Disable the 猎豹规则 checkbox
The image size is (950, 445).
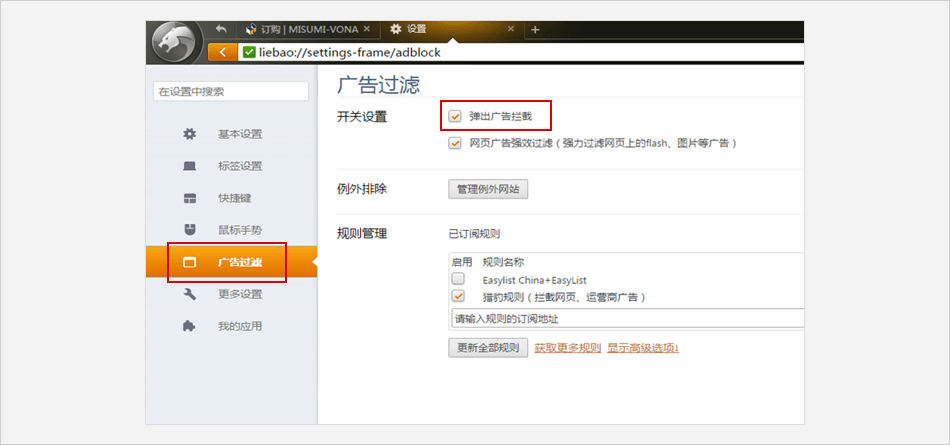pyautogui.click(x=458, y=296)
